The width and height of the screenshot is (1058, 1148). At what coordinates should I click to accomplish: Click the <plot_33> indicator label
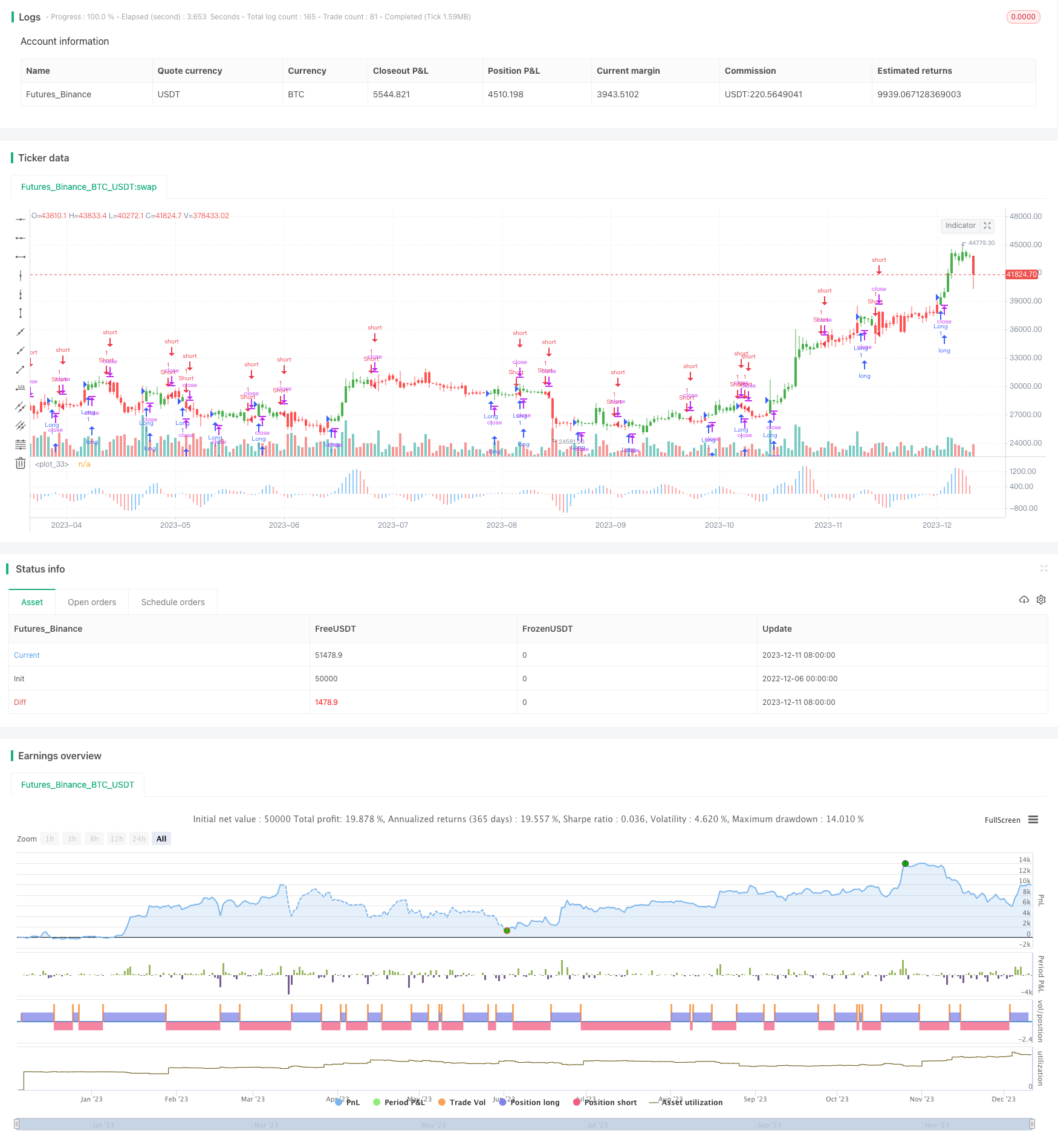(x=52, y=464)
